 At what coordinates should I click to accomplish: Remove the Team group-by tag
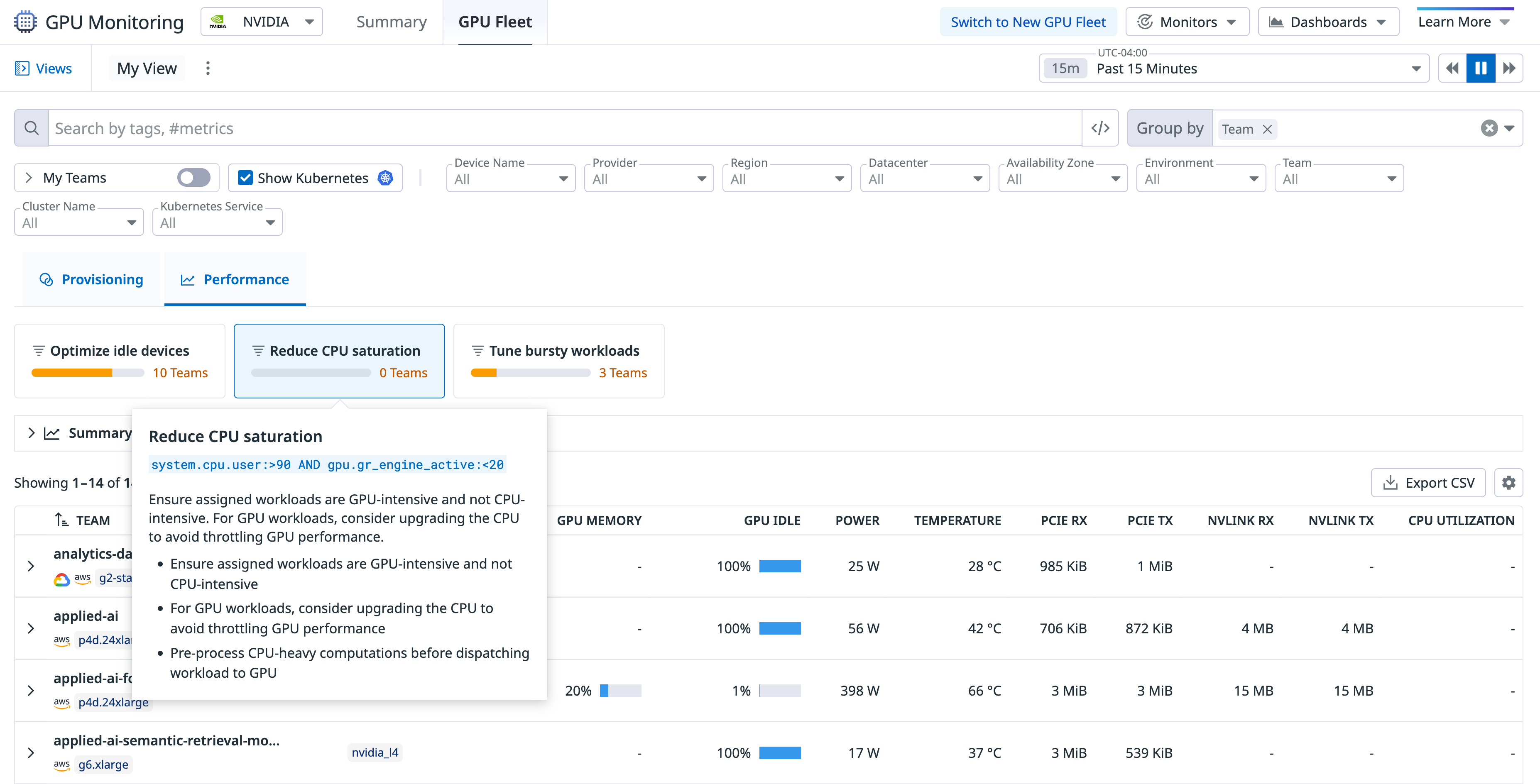coord(1267,129)
